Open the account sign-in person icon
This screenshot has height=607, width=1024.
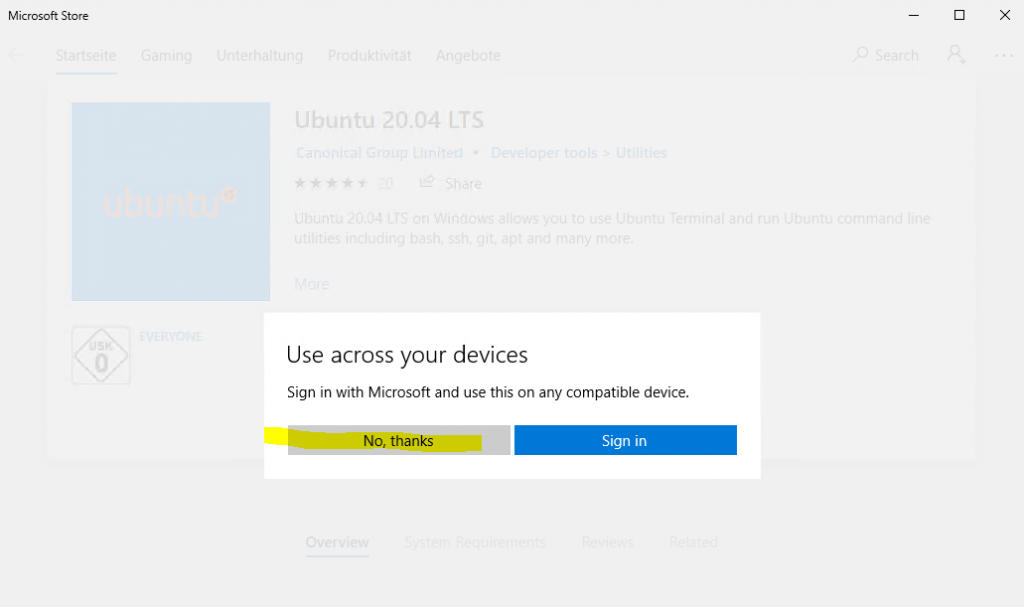coord(956,55)
